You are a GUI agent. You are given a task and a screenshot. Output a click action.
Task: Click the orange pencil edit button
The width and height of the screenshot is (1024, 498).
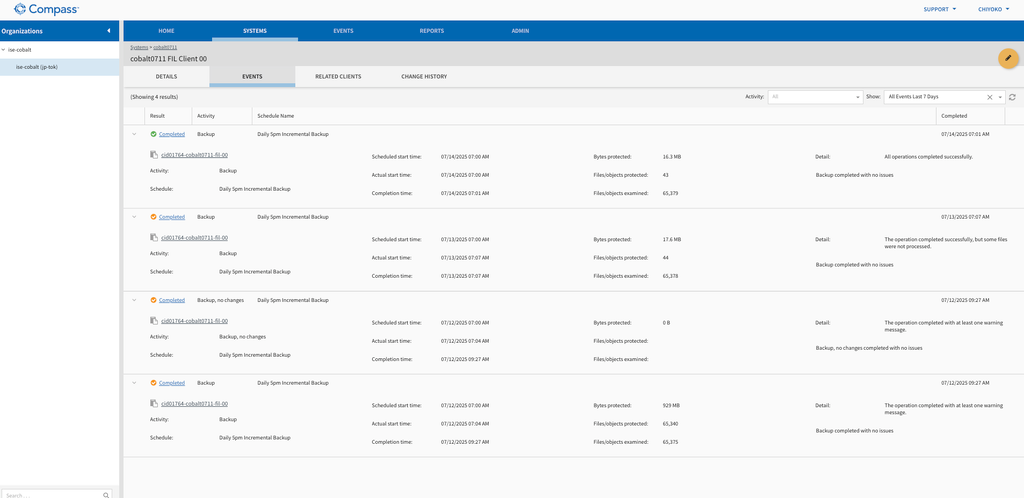[1008, 58]
